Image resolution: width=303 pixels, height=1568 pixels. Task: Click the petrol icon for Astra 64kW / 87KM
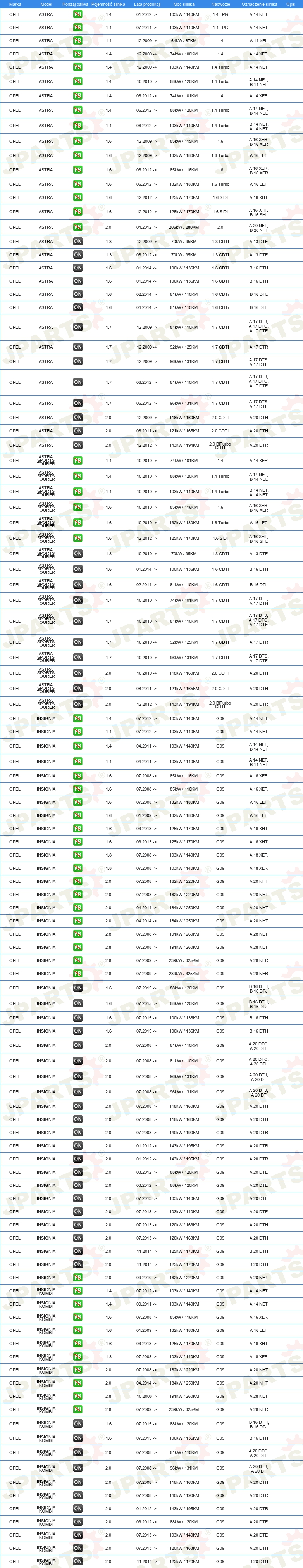click(78, 41)
